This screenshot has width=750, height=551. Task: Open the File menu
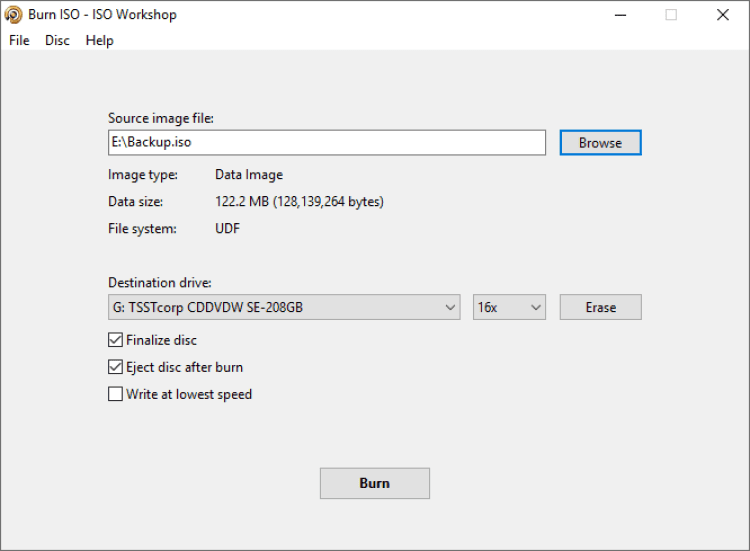(19, 40)
